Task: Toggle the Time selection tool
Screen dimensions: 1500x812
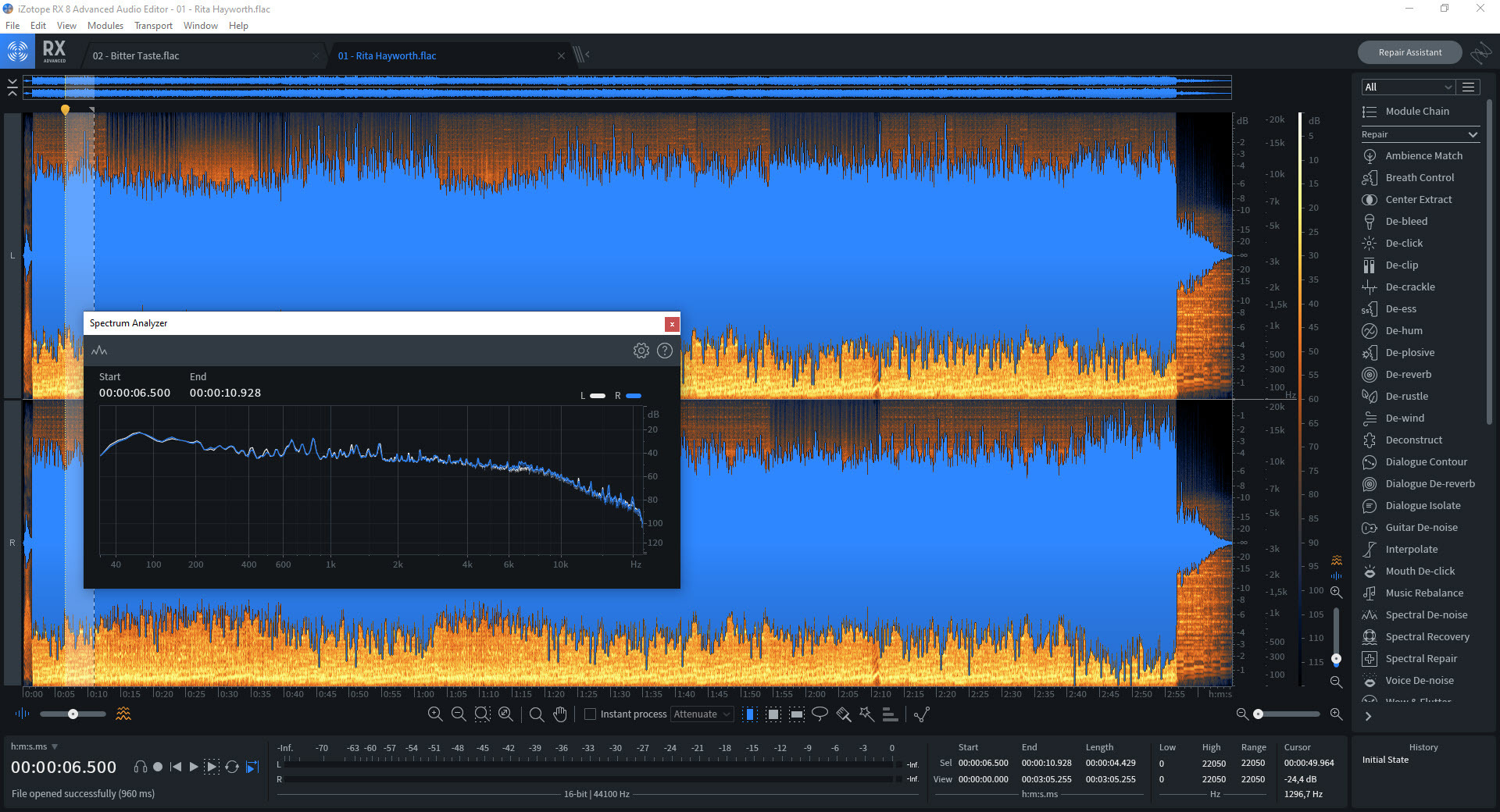Action: [749, 714]
